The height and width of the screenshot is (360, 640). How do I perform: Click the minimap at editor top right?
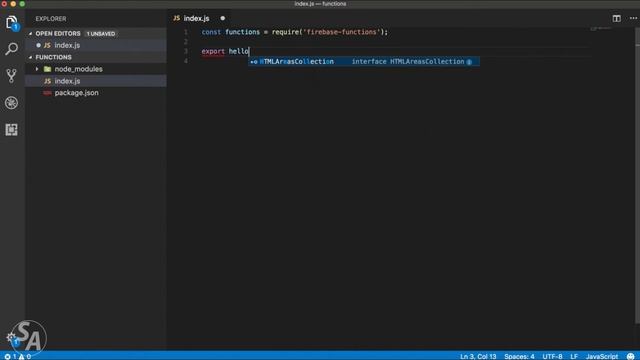[601, 29]
